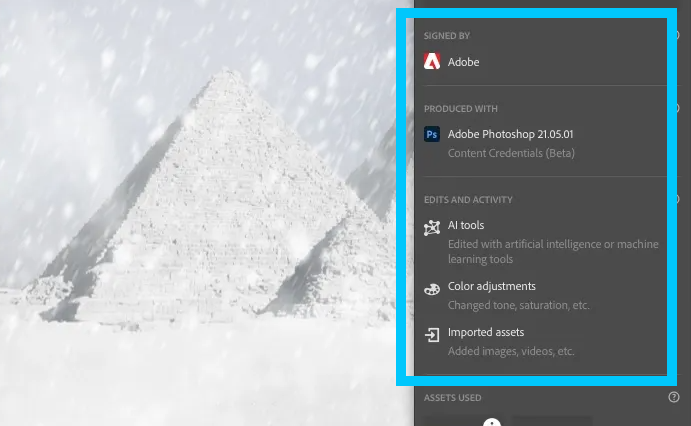
Task: Click the Imported assets icon
Action: click(432, 335)
